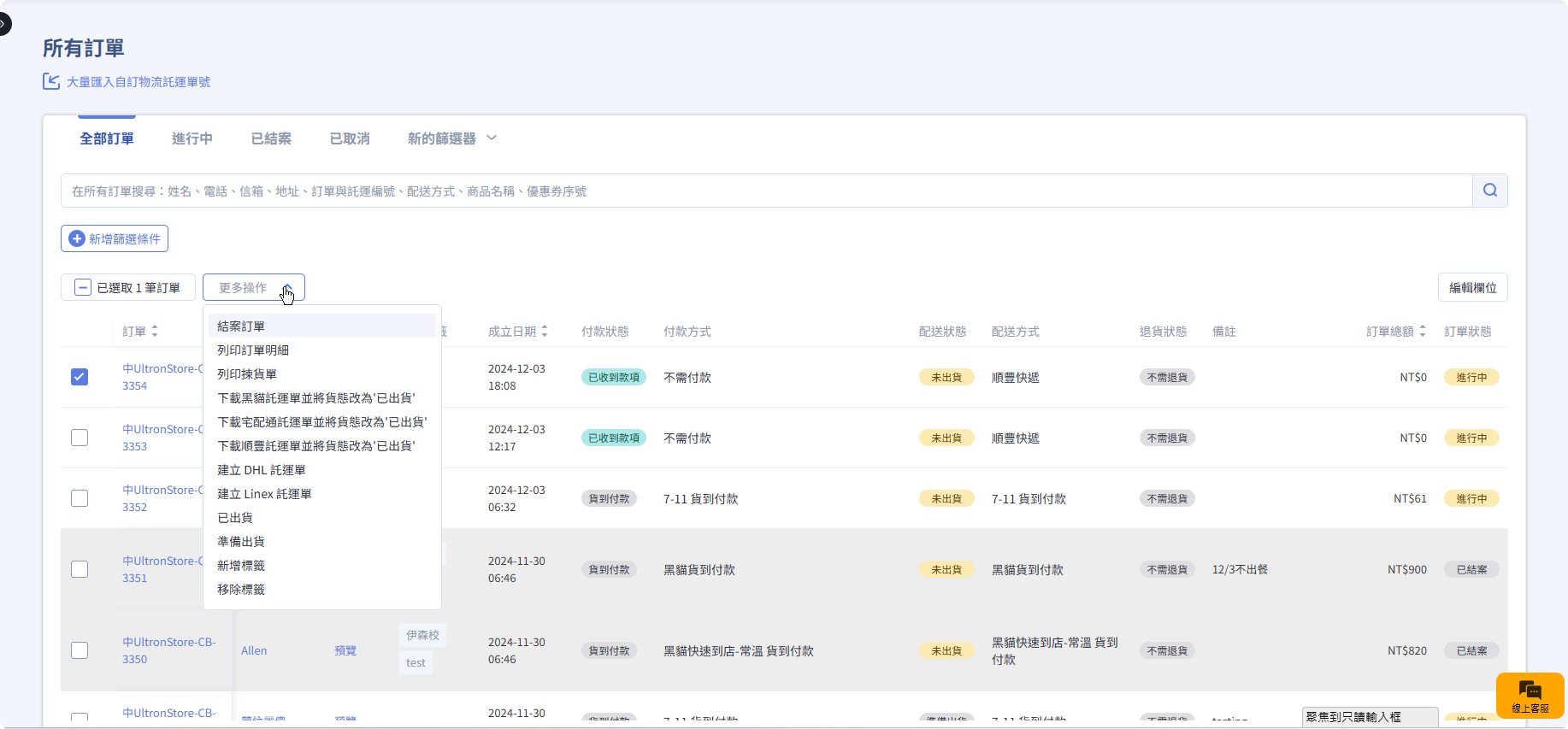This screenshot has height=729, width=1568.
Task: Uncheck the order 3354 checkbox
Action: pos(80,377)
